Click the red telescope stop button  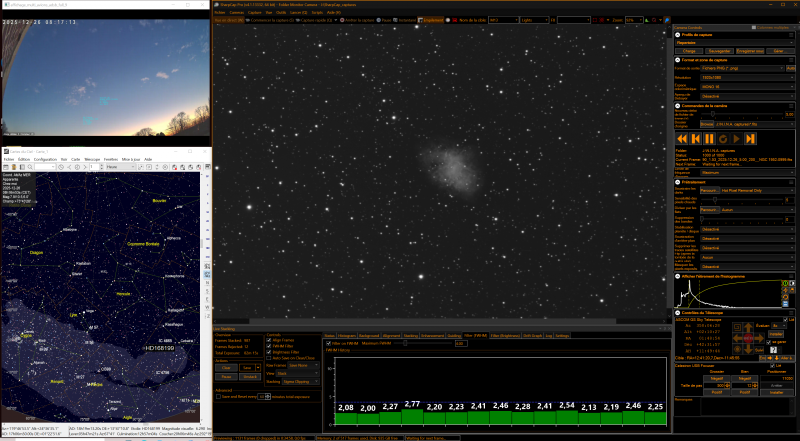tap(748, 338)
